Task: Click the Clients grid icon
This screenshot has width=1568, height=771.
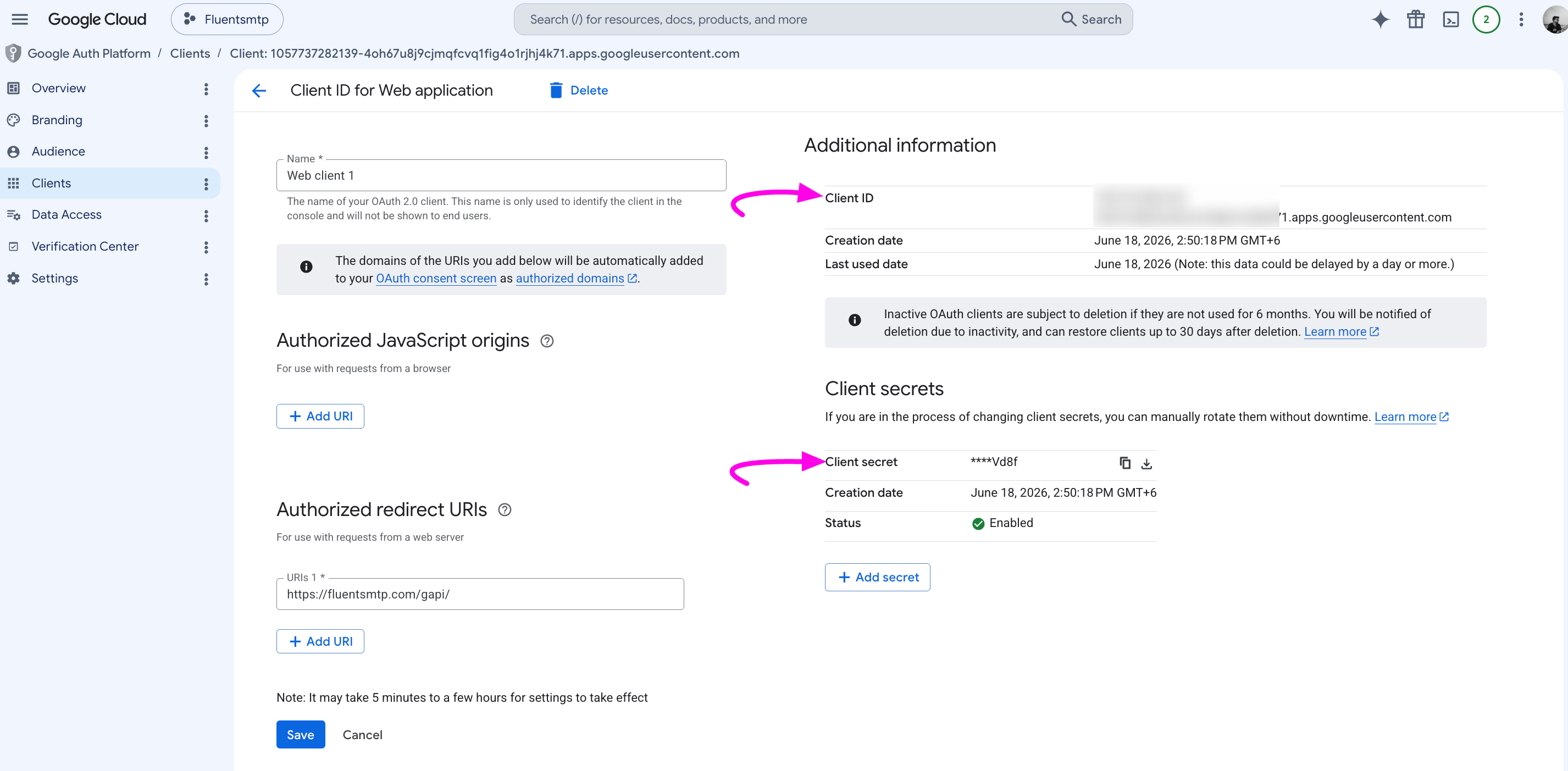Action: pyautogui.click(x=13, y=183)
